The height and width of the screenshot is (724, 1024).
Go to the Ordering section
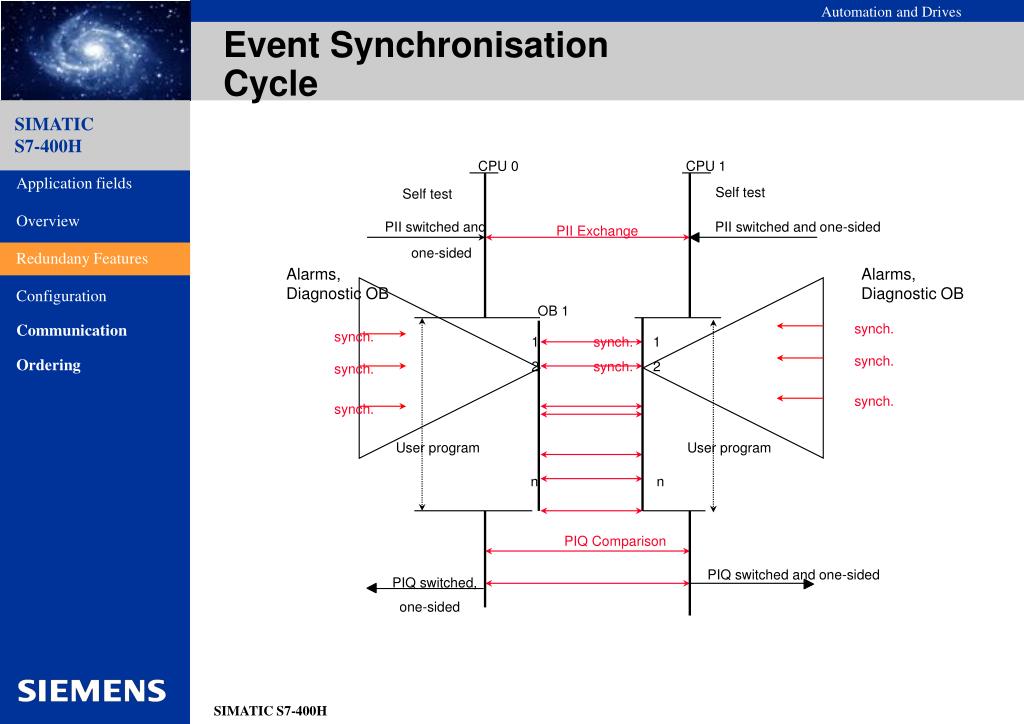(48, 365)
